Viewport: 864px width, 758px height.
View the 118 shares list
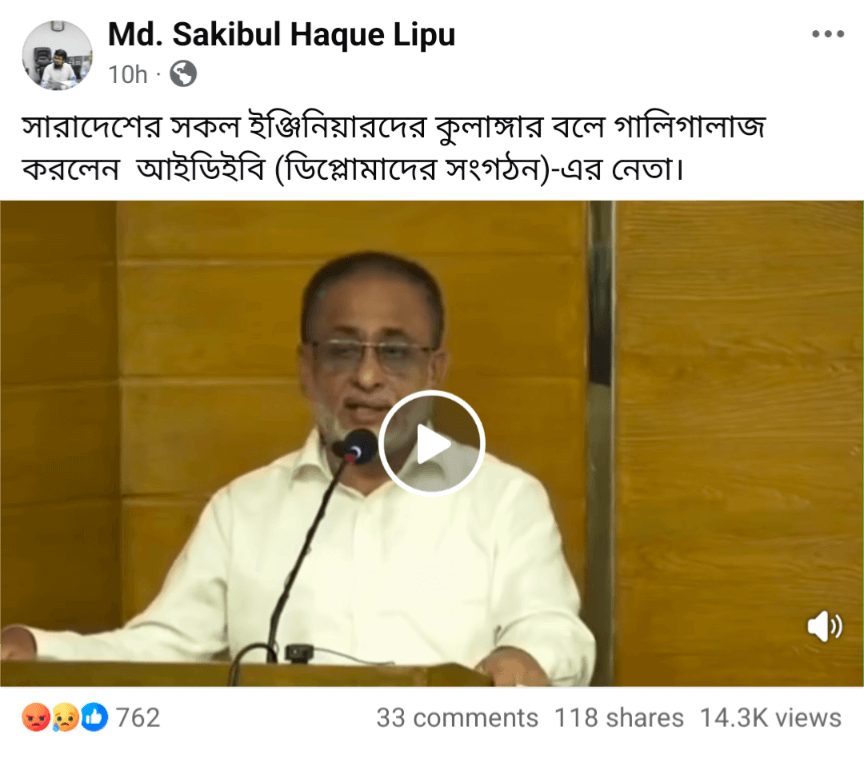pos(618,718)
